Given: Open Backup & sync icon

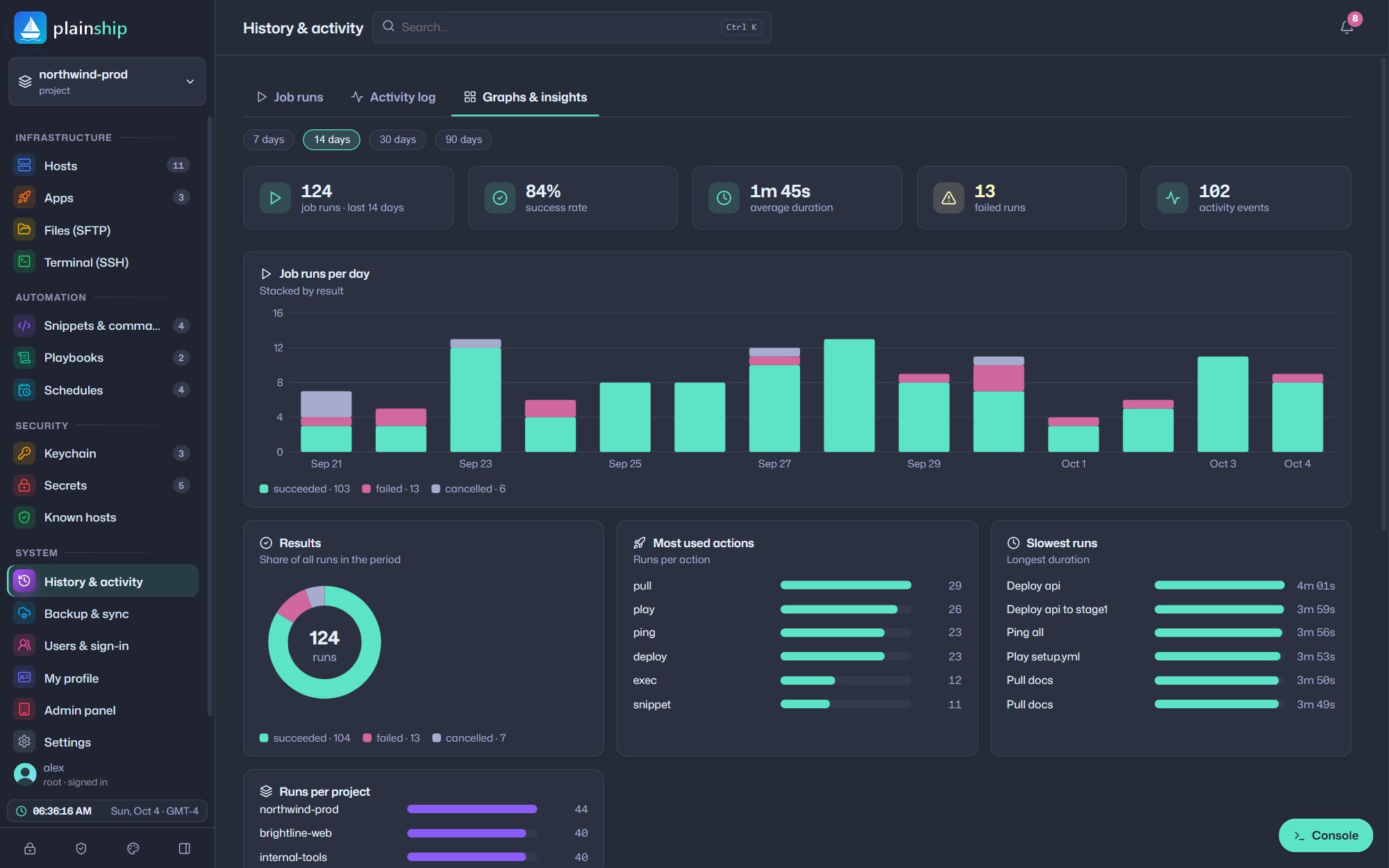Looking at the screenshot, I should coord(24,613).
